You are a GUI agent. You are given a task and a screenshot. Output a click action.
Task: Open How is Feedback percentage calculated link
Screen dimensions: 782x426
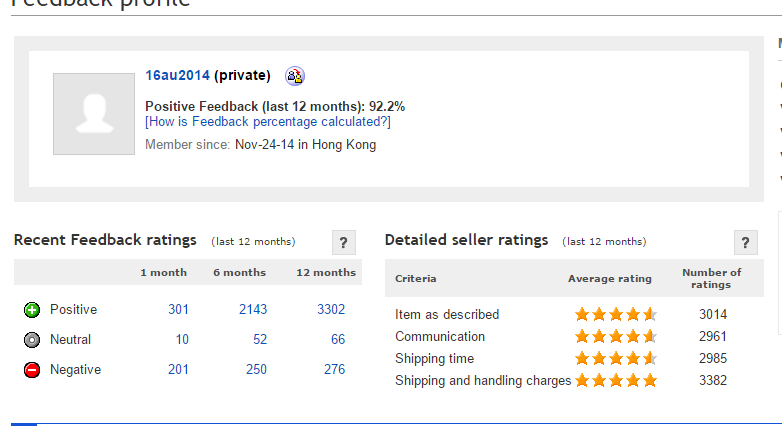click(x=268, y=122)
